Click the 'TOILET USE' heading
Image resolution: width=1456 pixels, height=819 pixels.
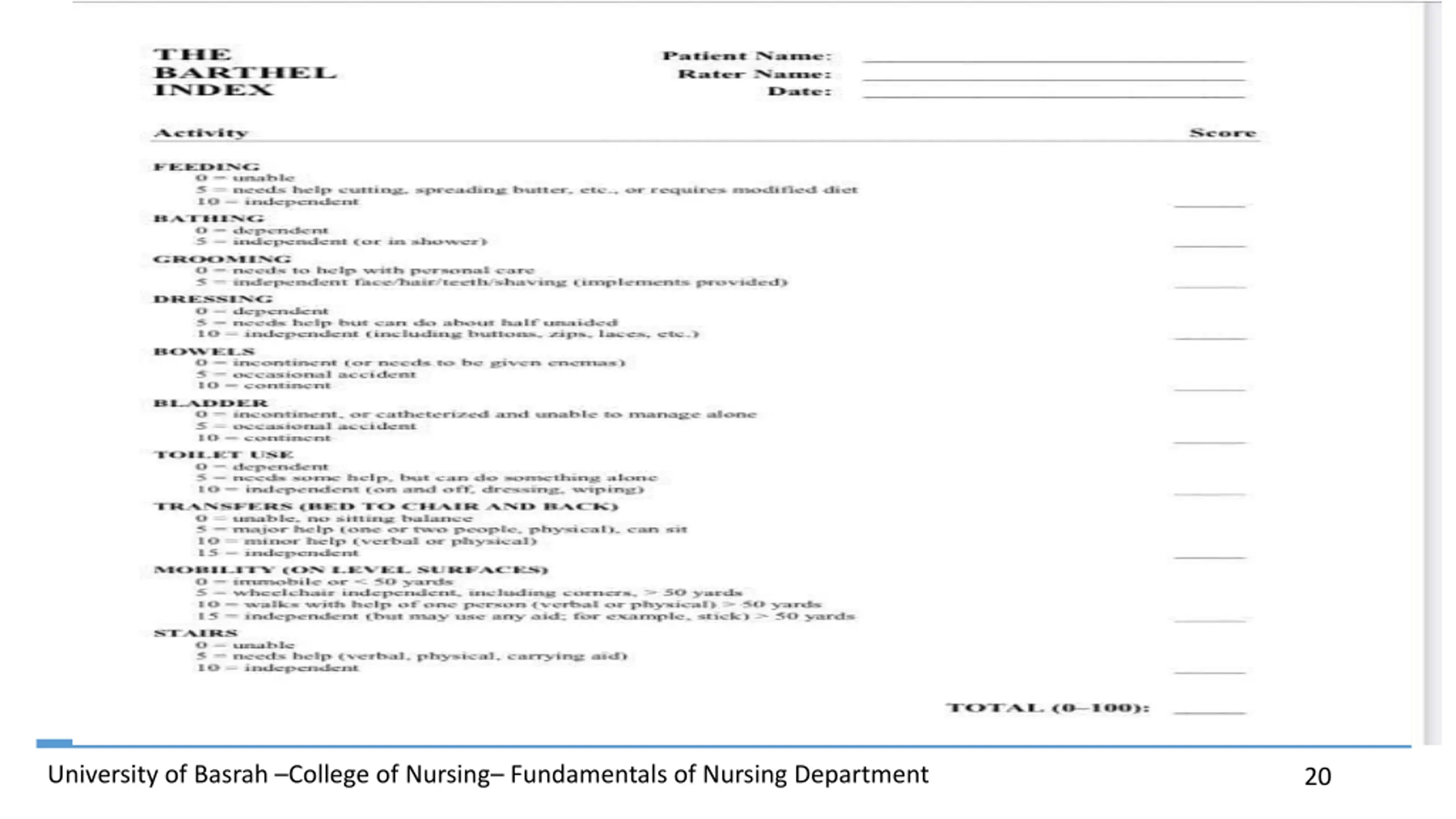[x=224, y=454]
